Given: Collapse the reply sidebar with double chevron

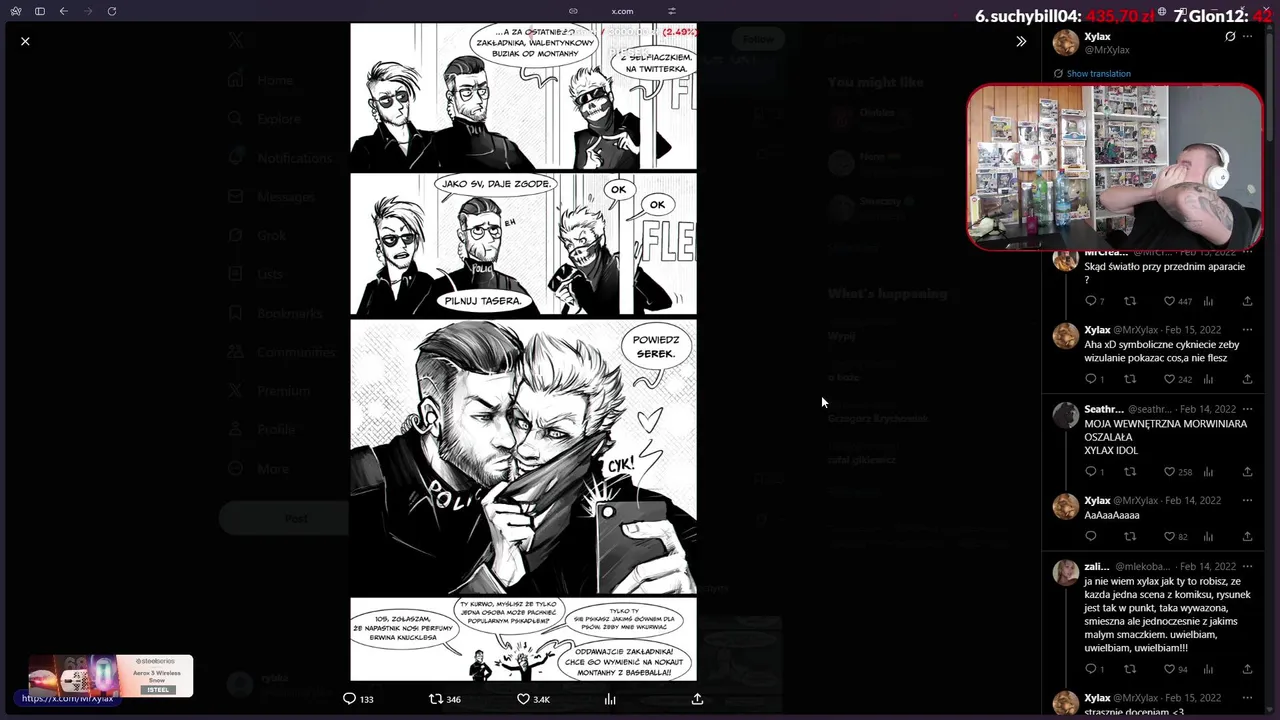Looking at the screenshot, I should pos(1021,41).
